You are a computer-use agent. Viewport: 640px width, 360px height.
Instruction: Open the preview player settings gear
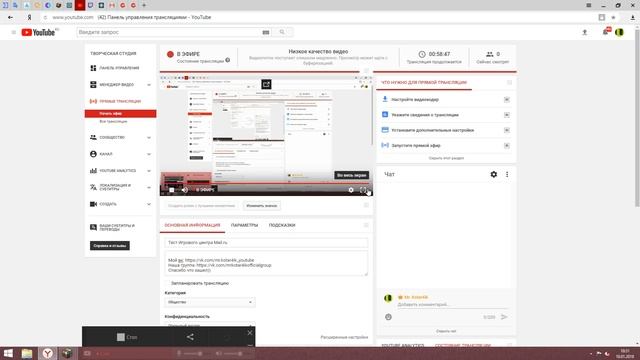pyautogui.click(x=351, y=190)
